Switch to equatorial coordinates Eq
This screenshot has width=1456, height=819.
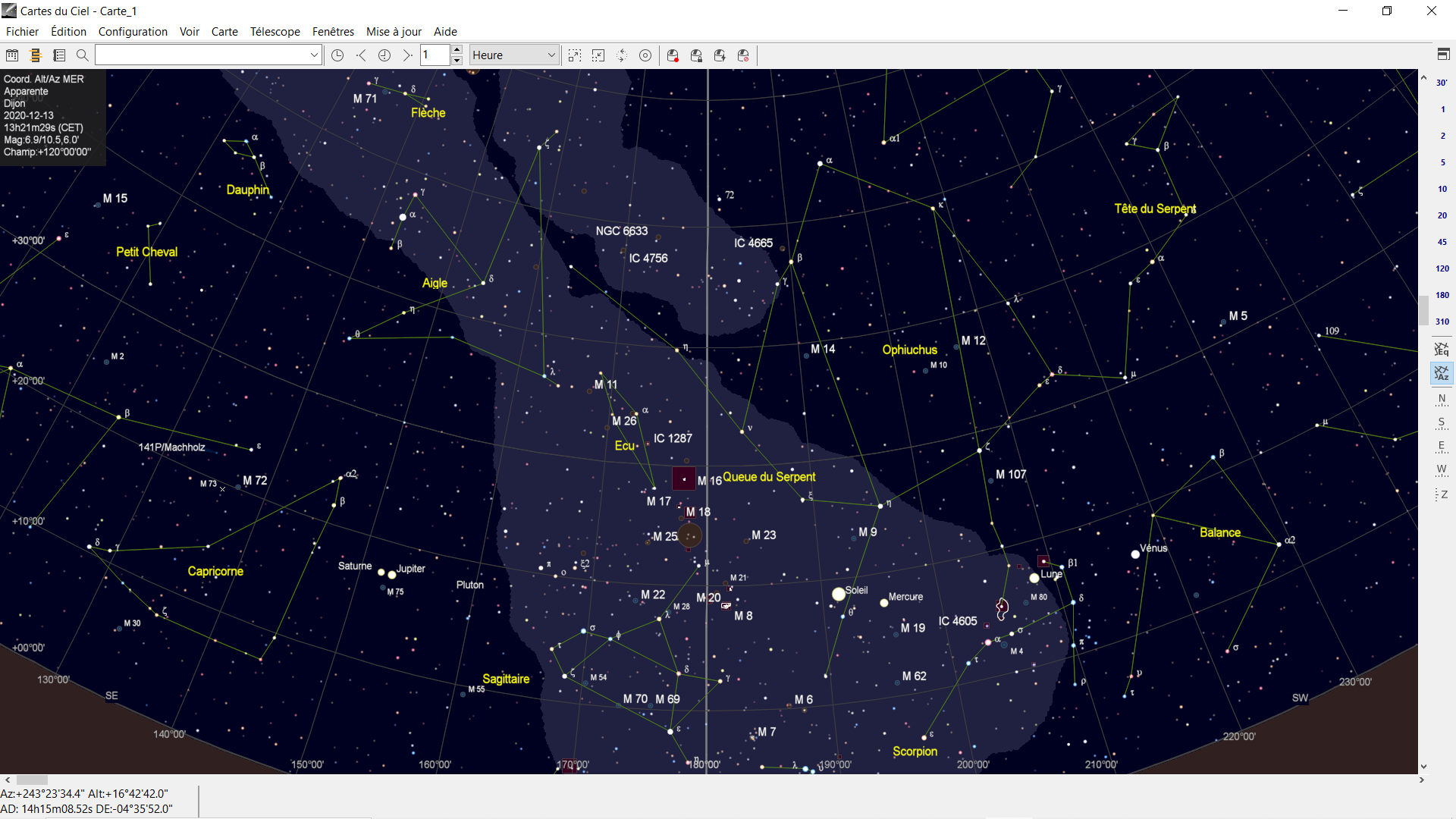[1442, 349]
